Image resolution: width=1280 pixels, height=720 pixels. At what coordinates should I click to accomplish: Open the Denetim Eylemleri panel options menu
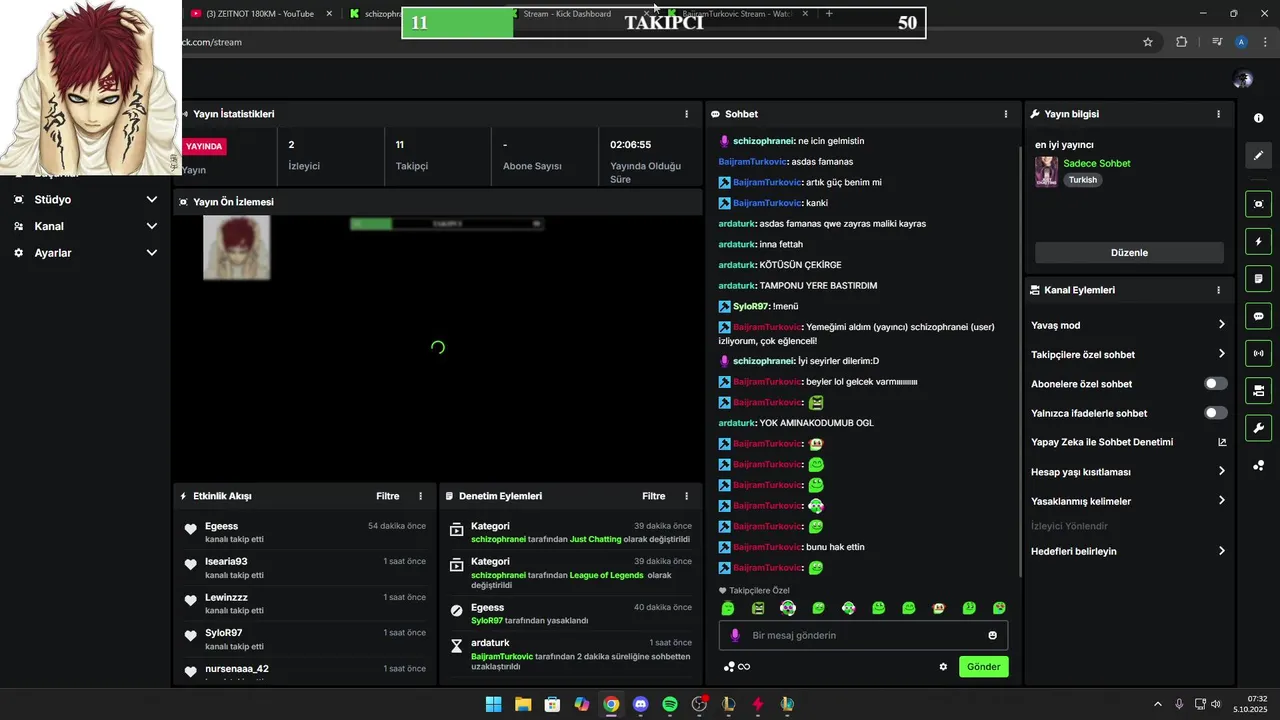(x=686, y=496)
